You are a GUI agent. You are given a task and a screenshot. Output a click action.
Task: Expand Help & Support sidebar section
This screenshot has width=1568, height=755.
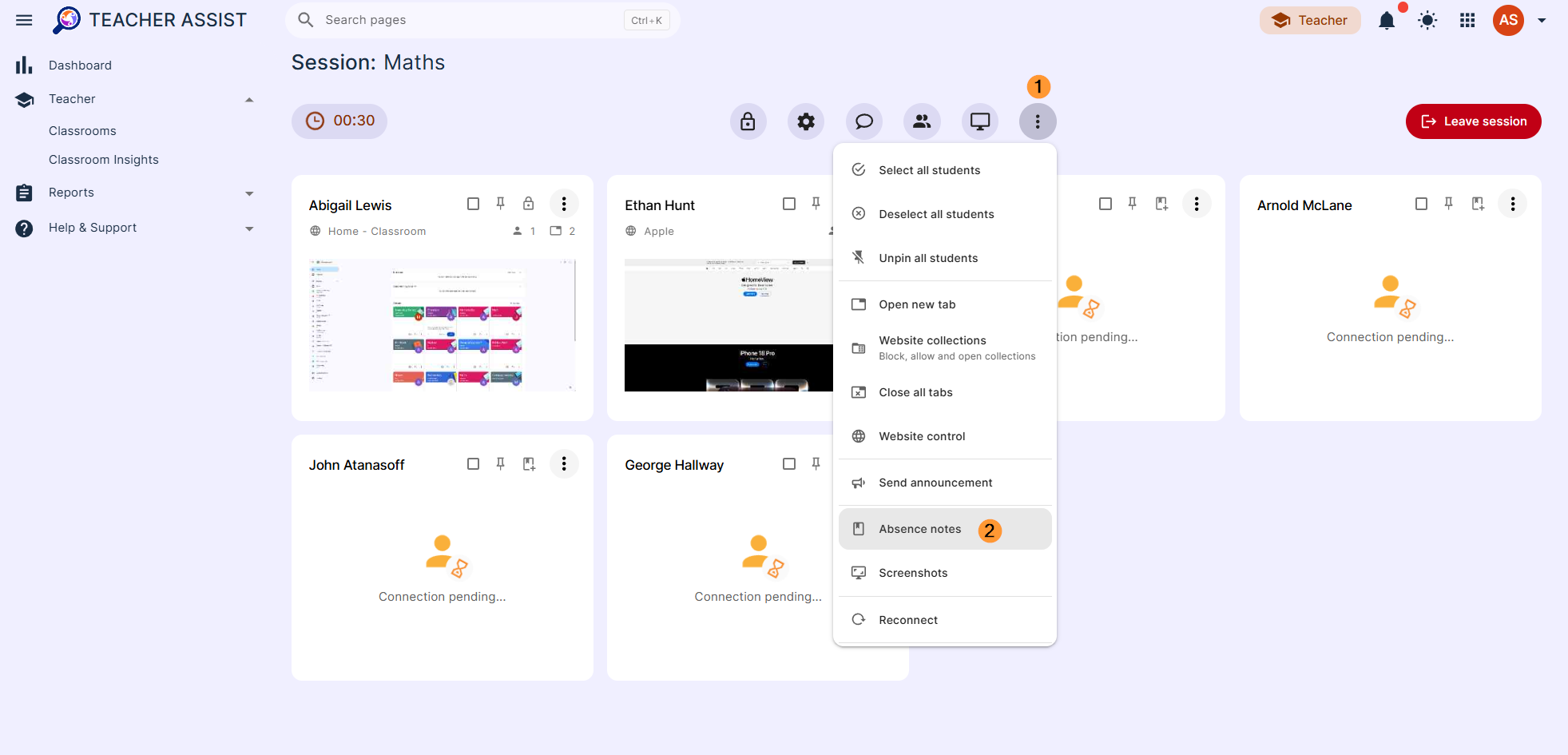pyautogui.click(x=249, y=228)
